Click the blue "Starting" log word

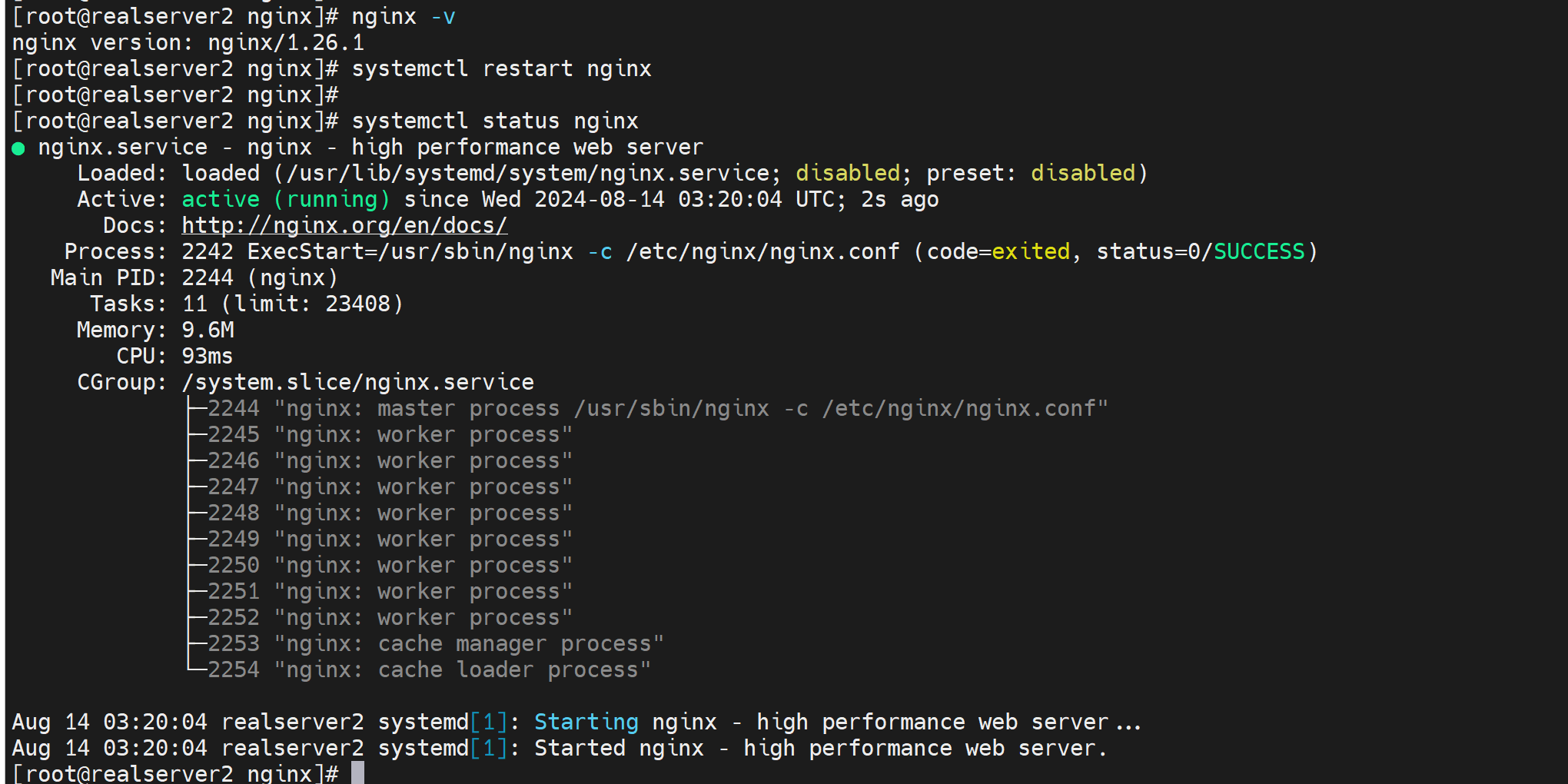click(x=586, y=722)
